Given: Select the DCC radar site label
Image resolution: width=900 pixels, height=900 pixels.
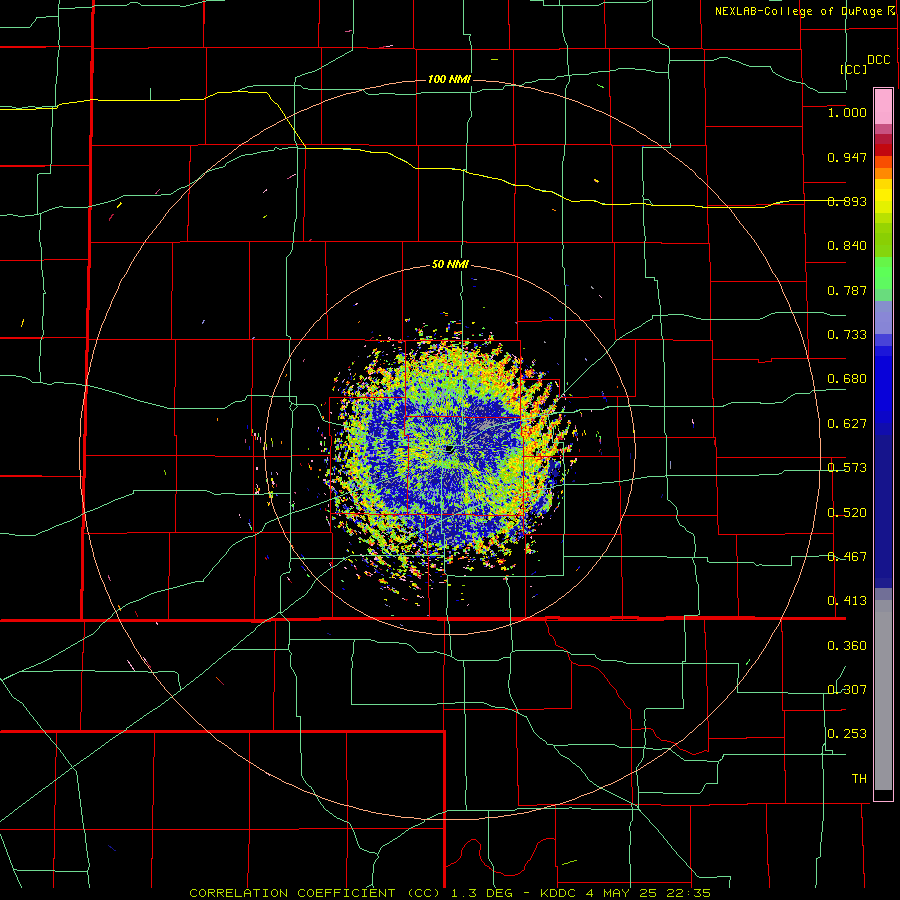Looking at the screenshot, I should [879, 60].
